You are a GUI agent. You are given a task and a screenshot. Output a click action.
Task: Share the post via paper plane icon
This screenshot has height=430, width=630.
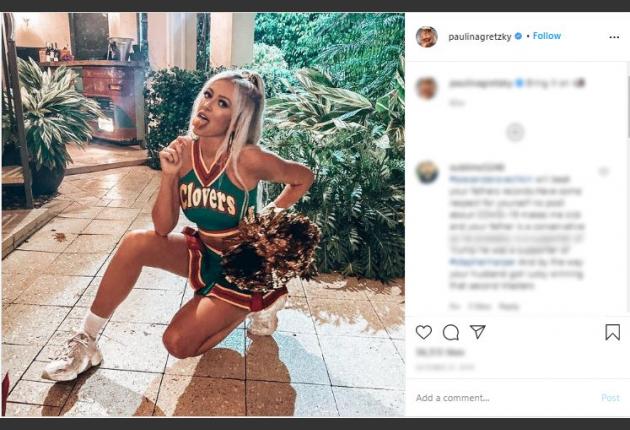[x=478, y=332]
